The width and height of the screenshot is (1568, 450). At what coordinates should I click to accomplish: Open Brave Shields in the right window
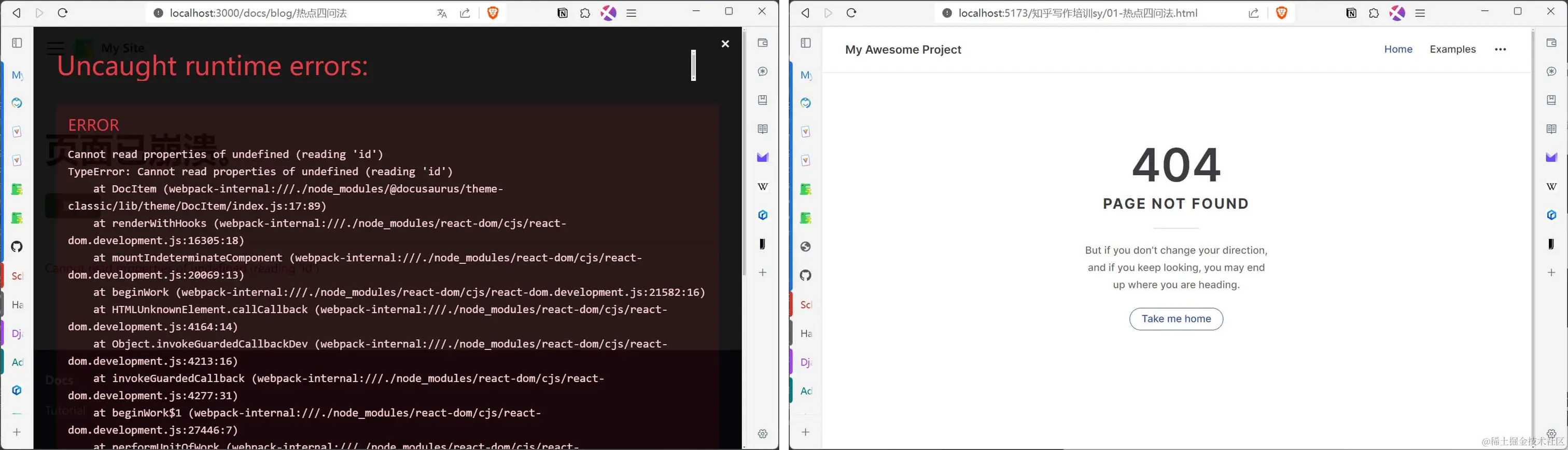point(1281,13)
